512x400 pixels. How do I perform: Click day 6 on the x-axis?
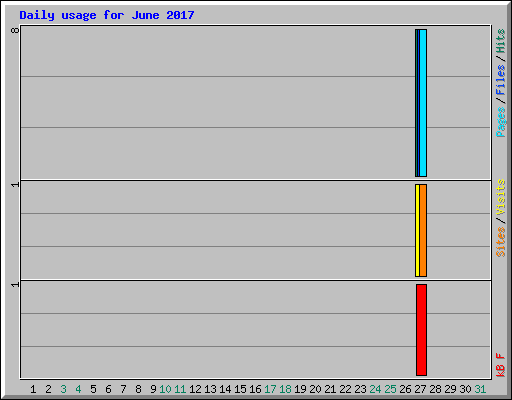click(108, 389)
